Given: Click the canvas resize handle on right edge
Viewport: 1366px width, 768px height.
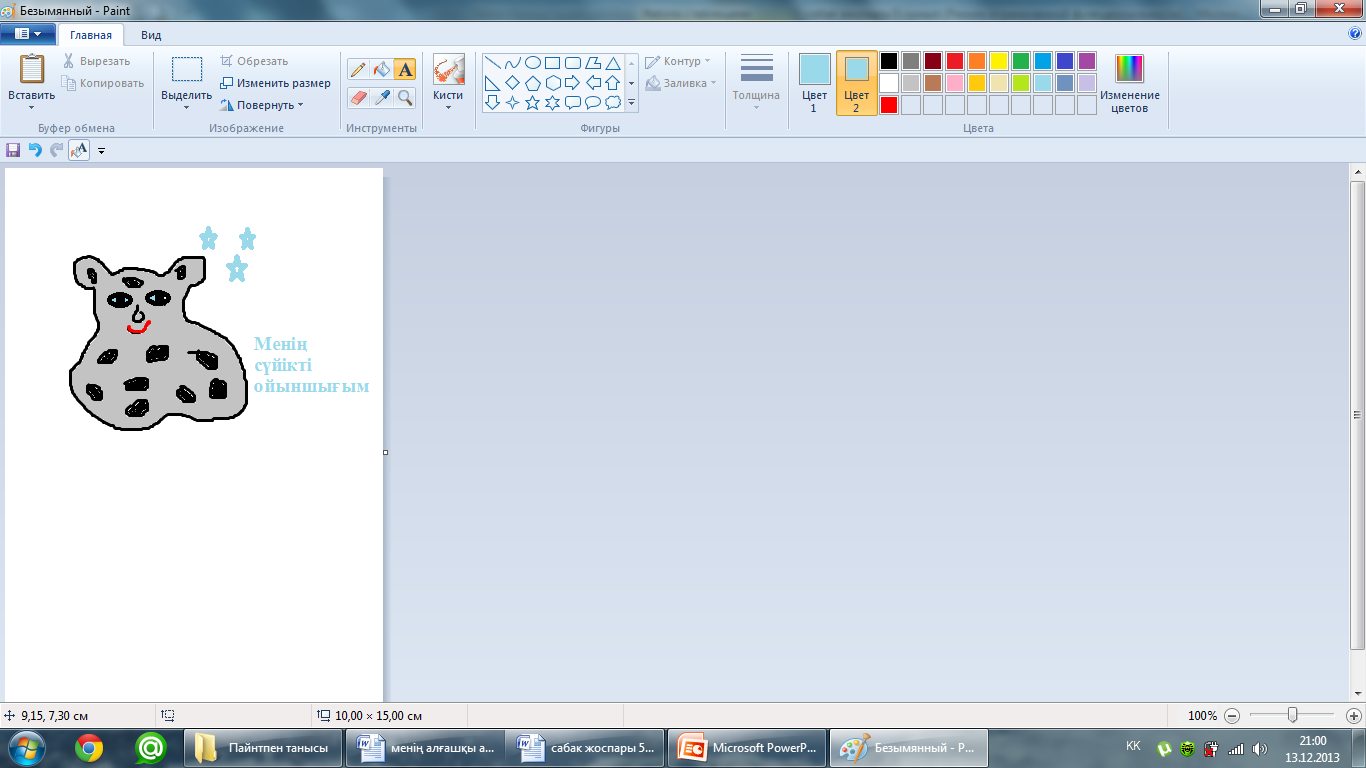Looking at the screenshot, I should pos(385,452).
